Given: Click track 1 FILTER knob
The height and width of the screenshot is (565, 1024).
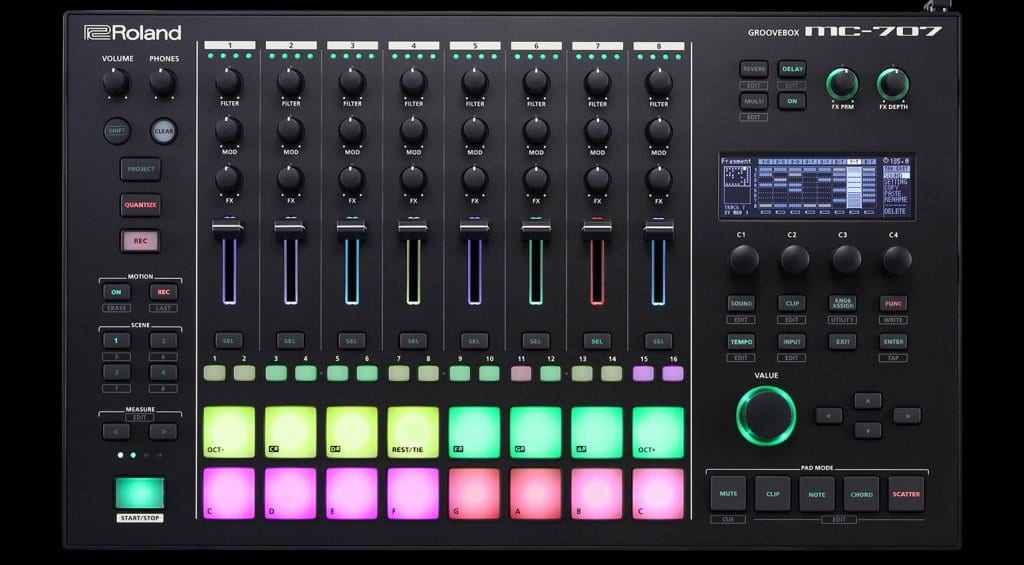Looking at the screenshot, I should 229,82.
